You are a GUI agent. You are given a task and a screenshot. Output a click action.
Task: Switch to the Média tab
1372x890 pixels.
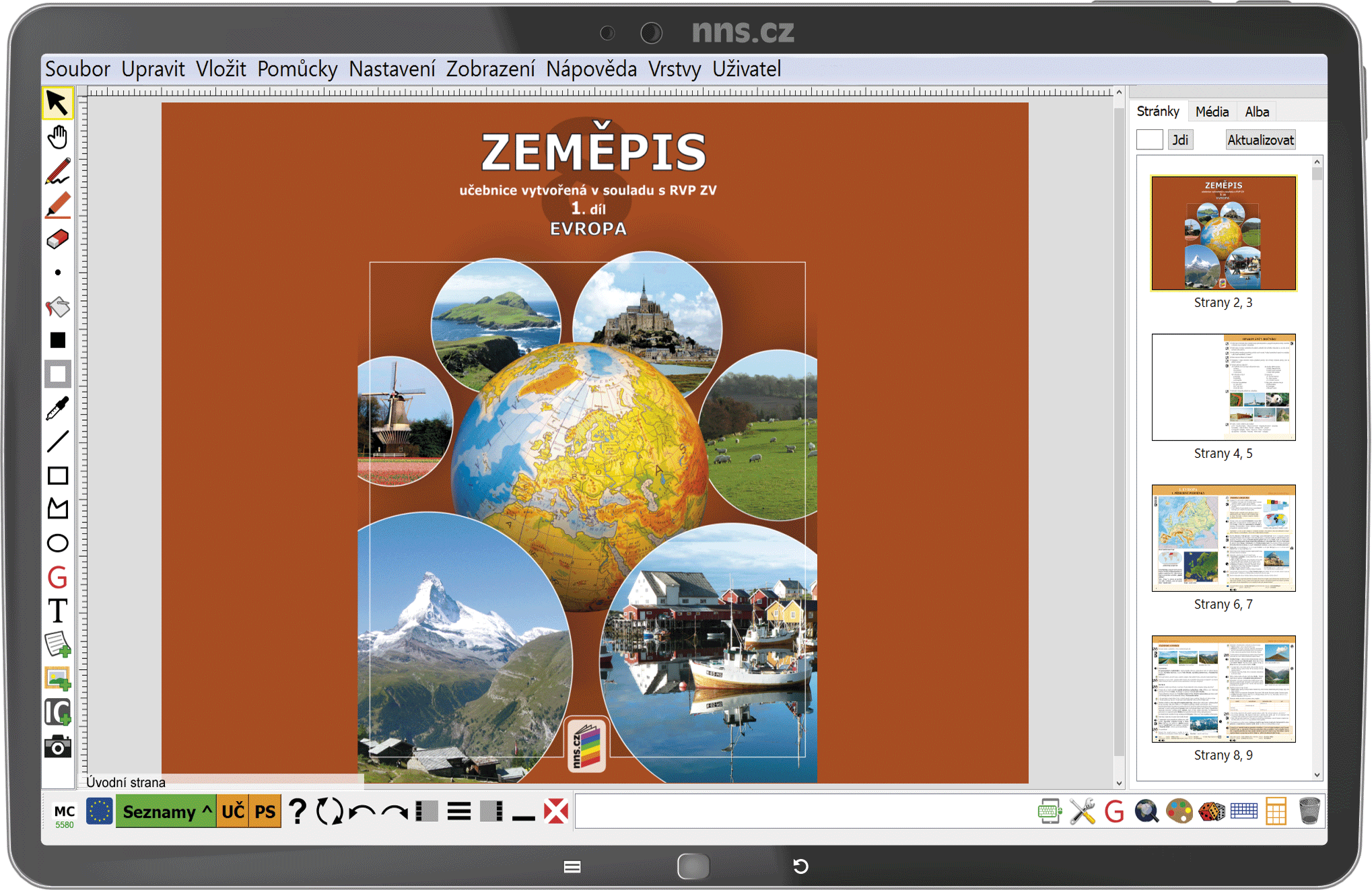pos(1212,112)
